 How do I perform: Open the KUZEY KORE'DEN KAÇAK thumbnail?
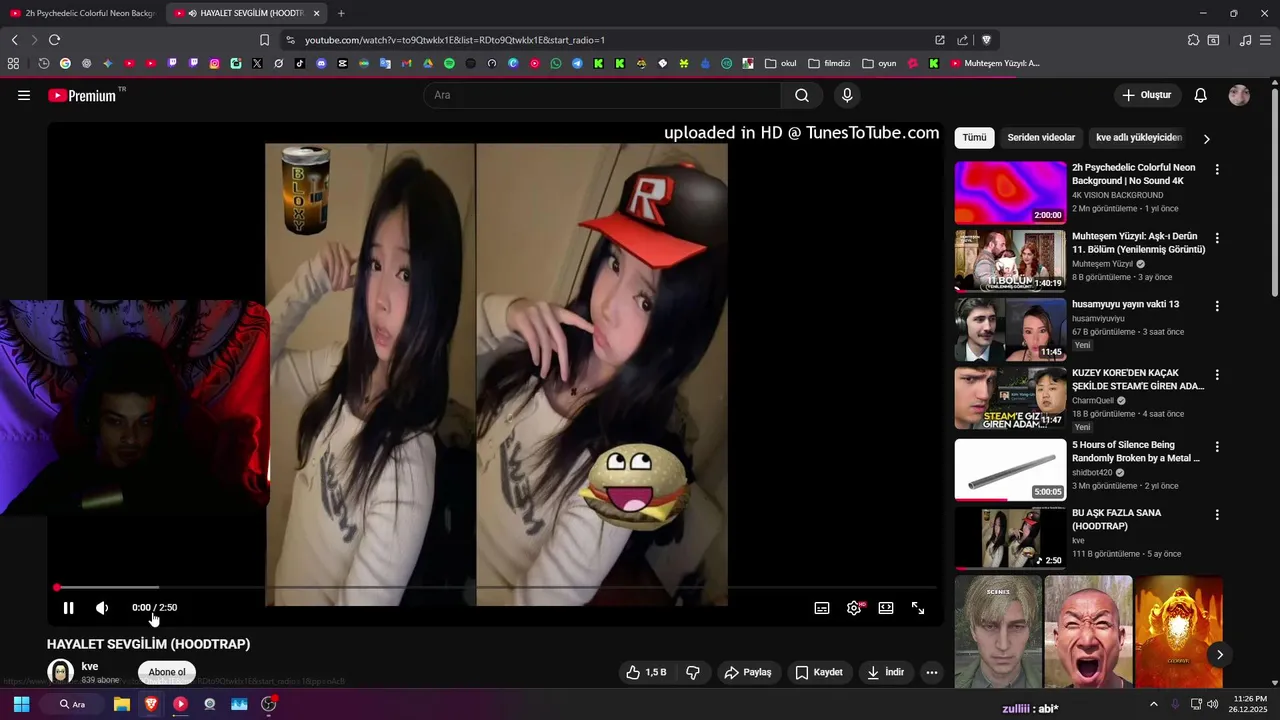tap(1010, 398)
